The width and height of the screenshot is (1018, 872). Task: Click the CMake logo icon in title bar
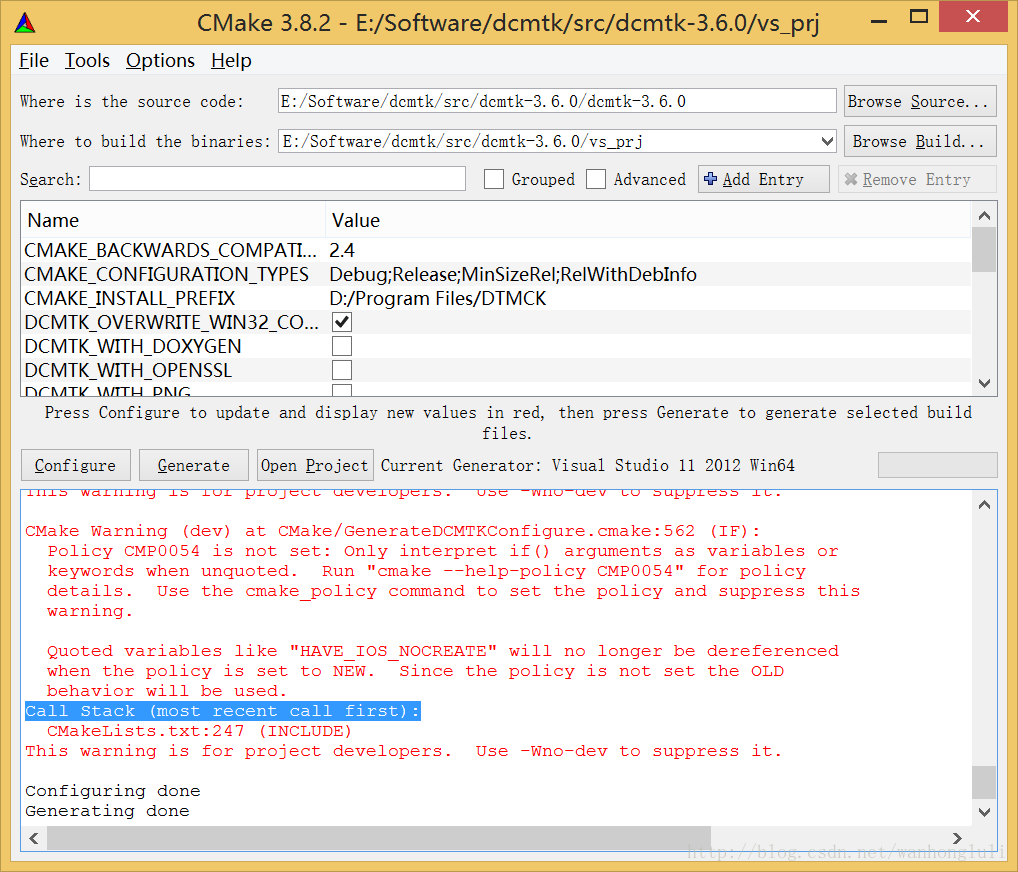[25, 23]
